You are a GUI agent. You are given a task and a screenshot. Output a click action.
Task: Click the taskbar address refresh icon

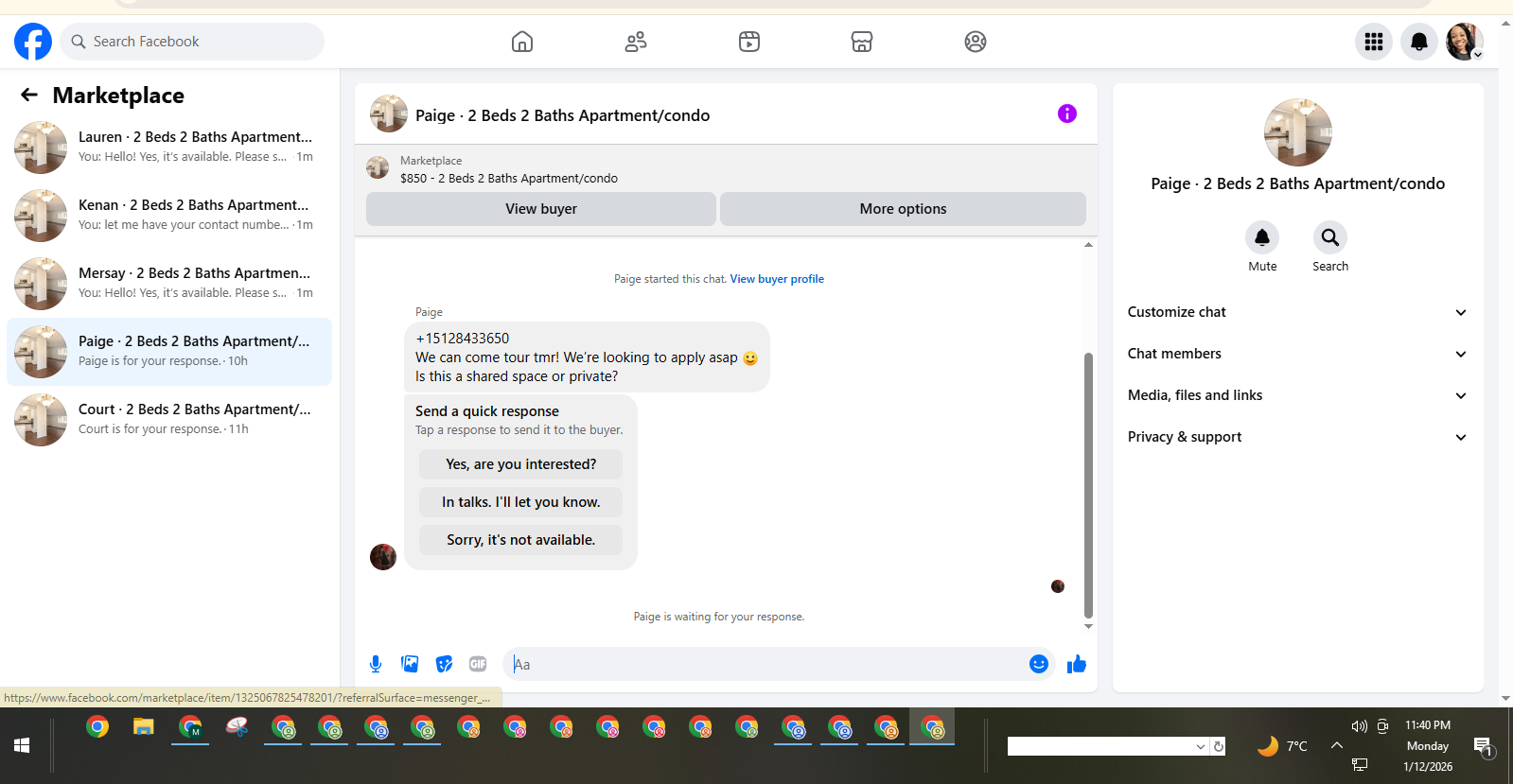click(x=1219, y=746)
